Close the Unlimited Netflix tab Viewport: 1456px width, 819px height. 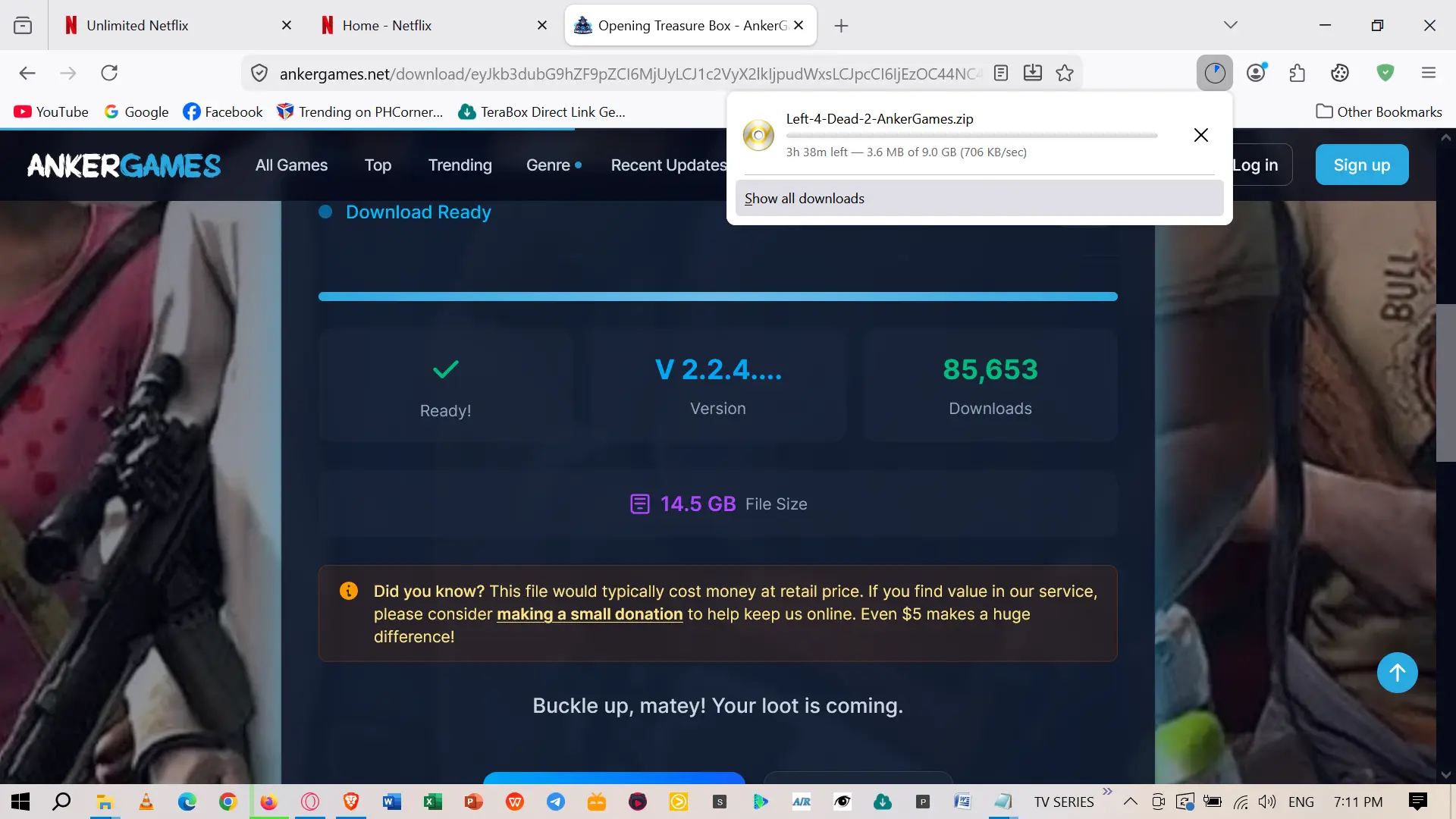point(287,25)
